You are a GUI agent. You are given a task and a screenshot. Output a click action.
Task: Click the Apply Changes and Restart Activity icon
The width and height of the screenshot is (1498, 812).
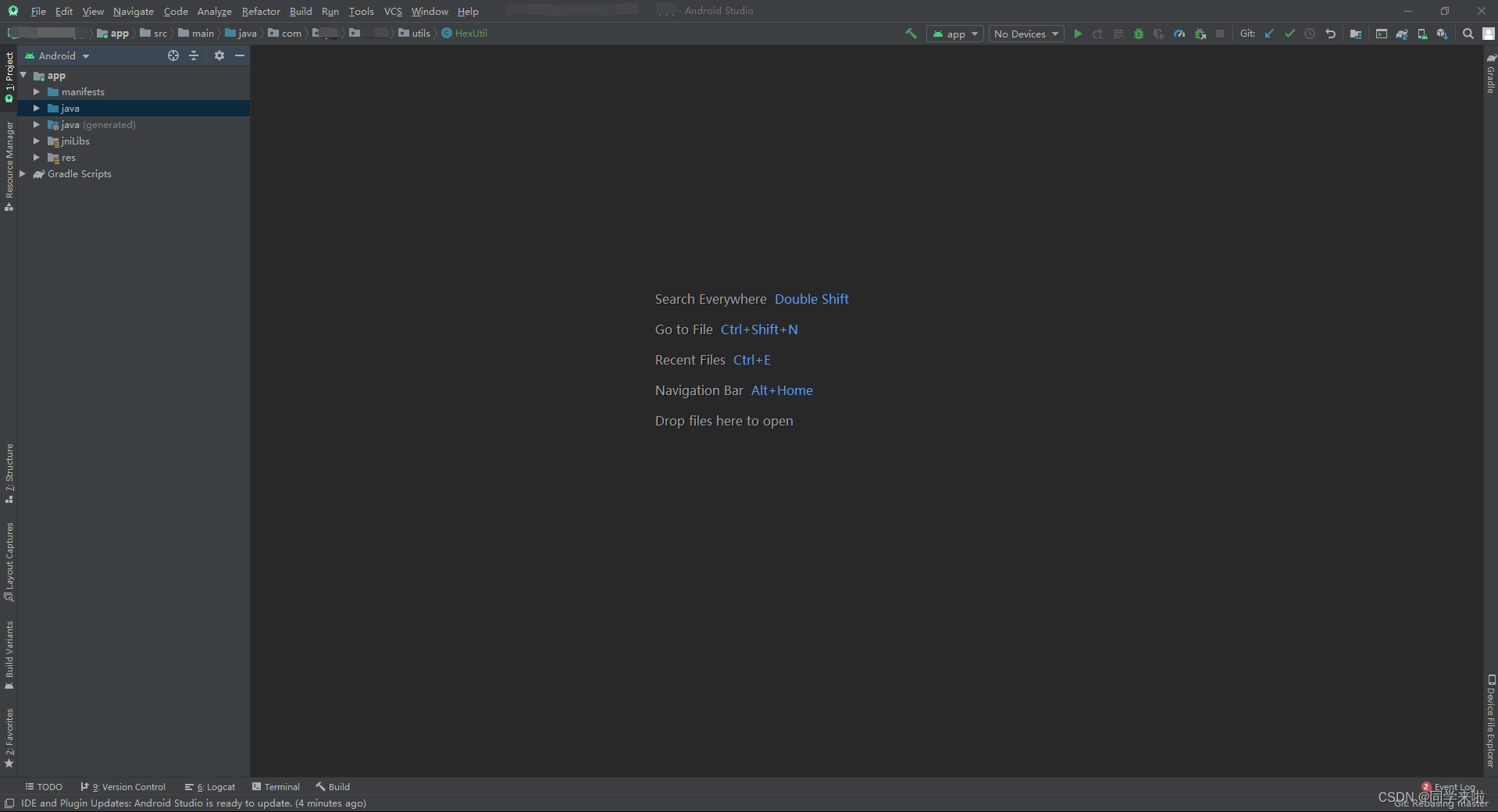[x=1098, y=34]
